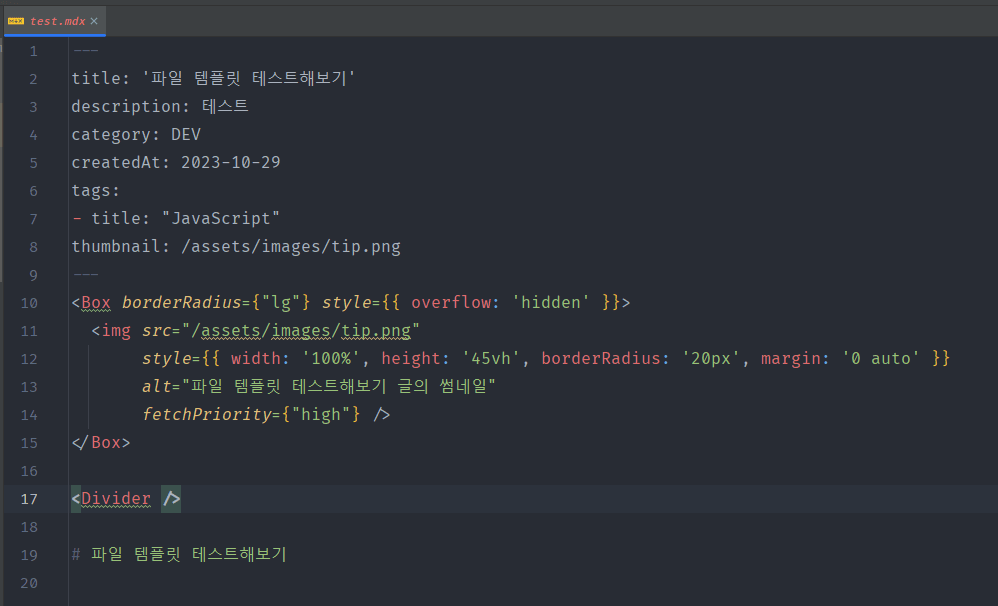The height and width of the screenshot is (606, 998).
Task: Click line number 17 in the gutter
Action: 29,499
